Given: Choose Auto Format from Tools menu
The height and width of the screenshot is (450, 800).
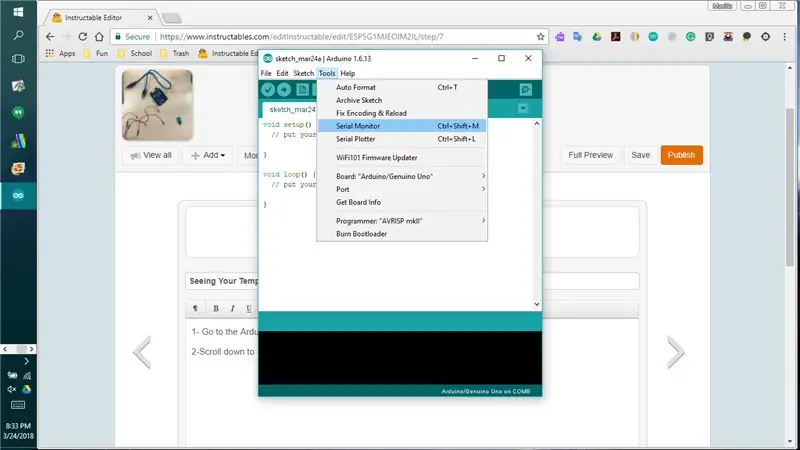Looking at the screenshot, I should coord(402,87).
